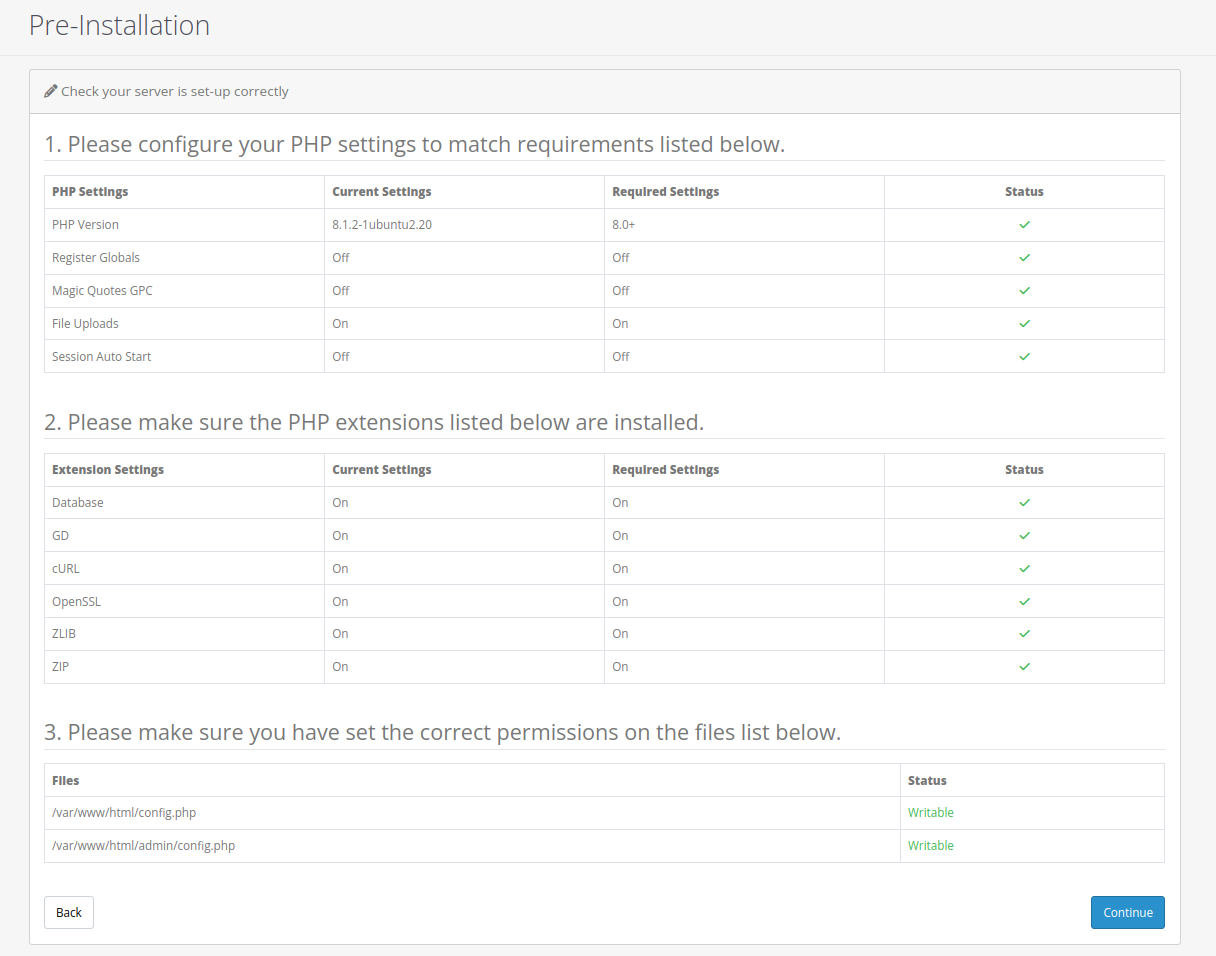
Task: Click the GD extension row label
Action: [x=60, y=536]
